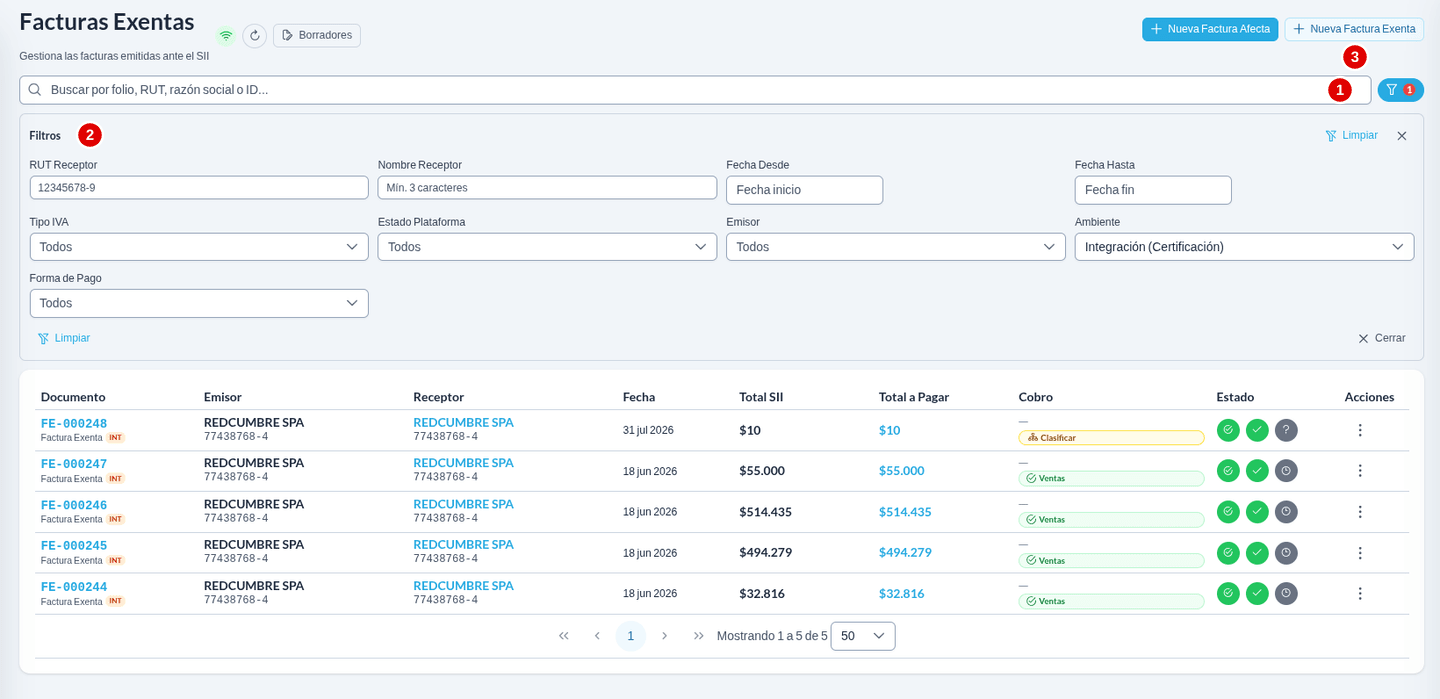Click the refresh icon beside the title
Image resolution: width=1440 pixels, height=699 pixels.
254,36
